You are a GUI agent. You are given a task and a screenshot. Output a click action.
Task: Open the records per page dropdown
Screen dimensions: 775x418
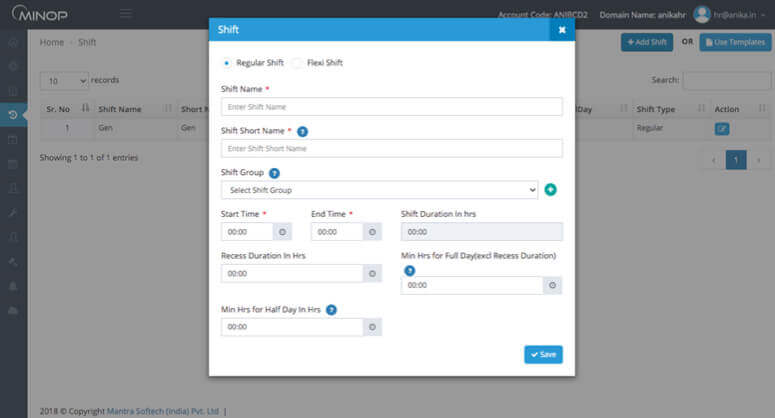pos(63,80)
